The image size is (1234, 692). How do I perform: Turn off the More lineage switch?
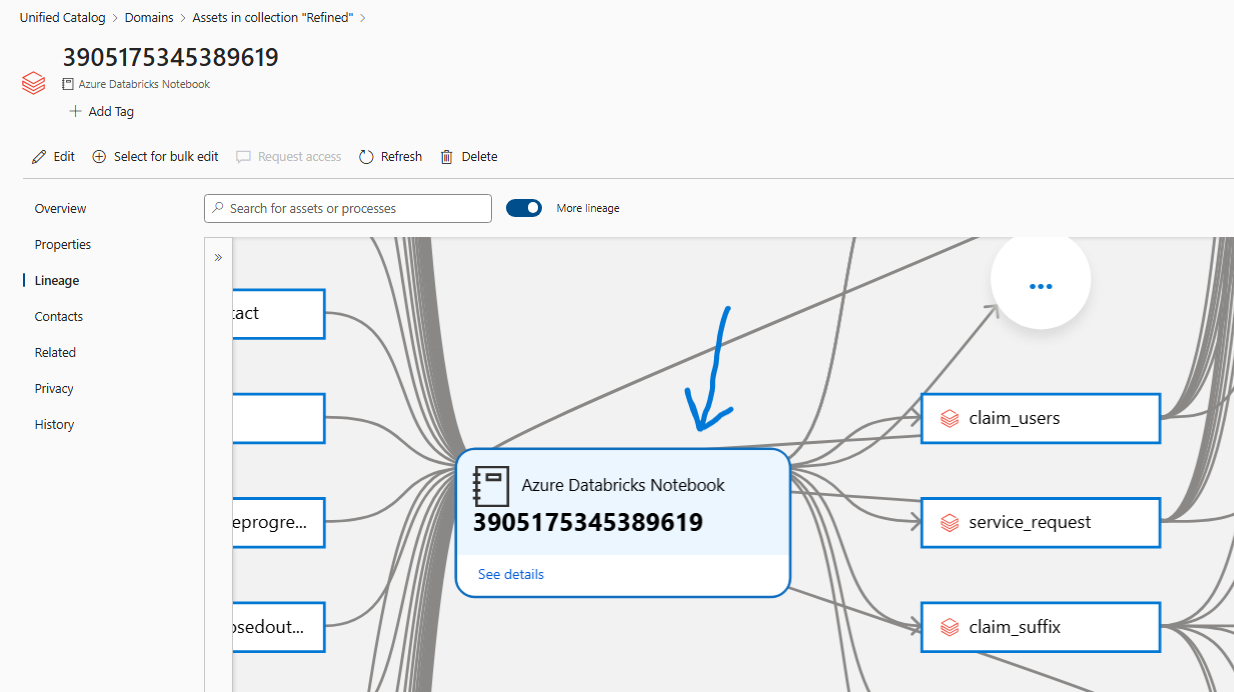click(524, 208)
